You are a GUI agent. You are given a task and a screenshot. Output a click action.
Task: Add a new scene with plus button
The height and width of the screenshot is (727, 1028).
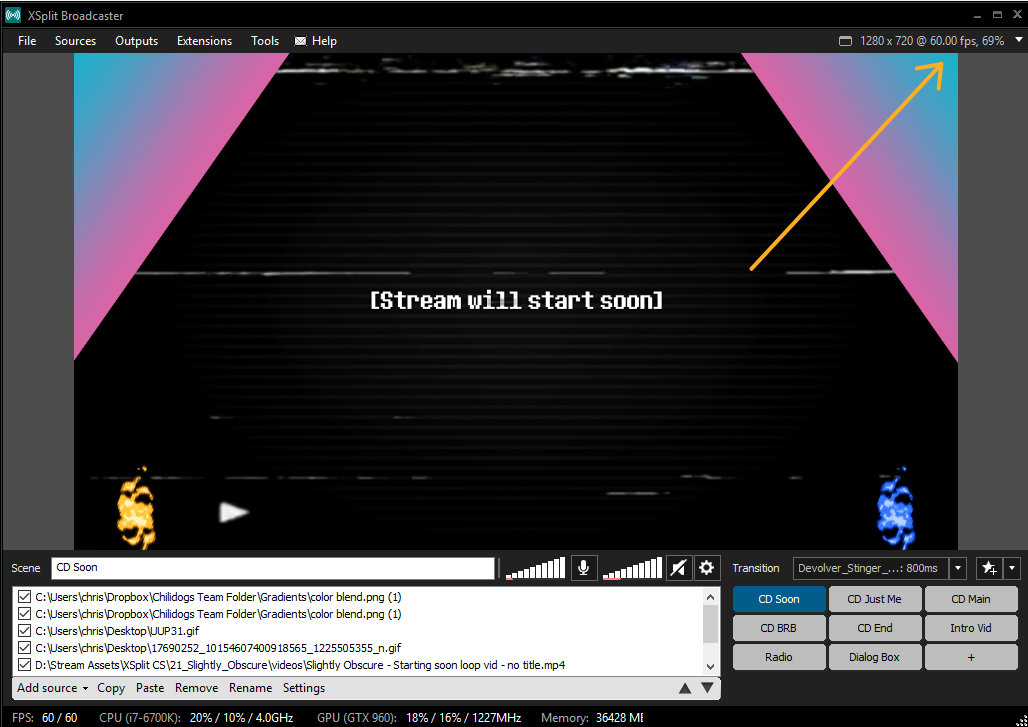(x=970, y=657)
